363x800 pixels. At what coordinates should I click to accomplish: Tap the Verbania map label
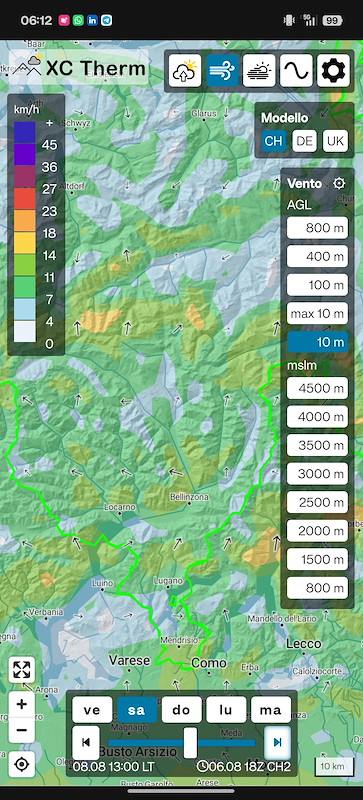[x=46, y=612]
